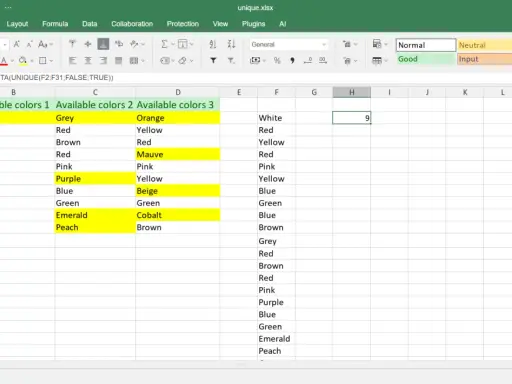Open the Plugins tab
The height and width of the screenshot is (384, 512).
pos(253,24)
